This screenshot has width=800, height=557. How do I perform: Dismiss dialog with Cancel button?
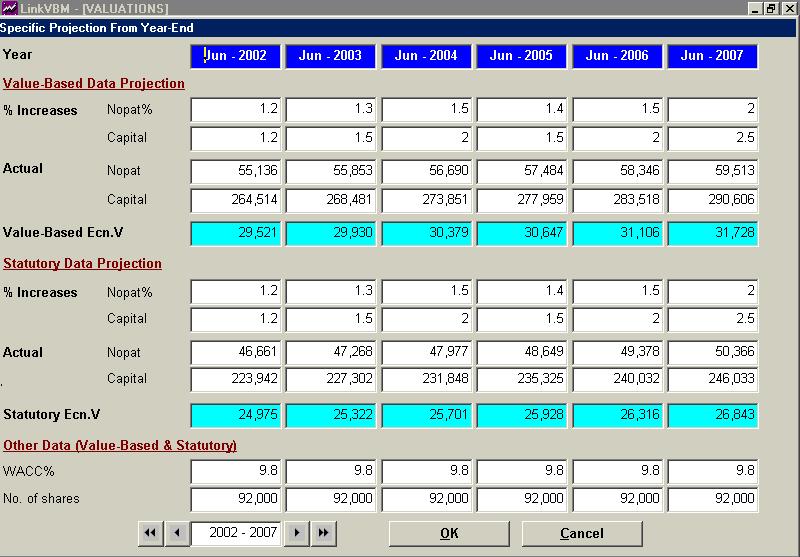click(x=582, y=534)
